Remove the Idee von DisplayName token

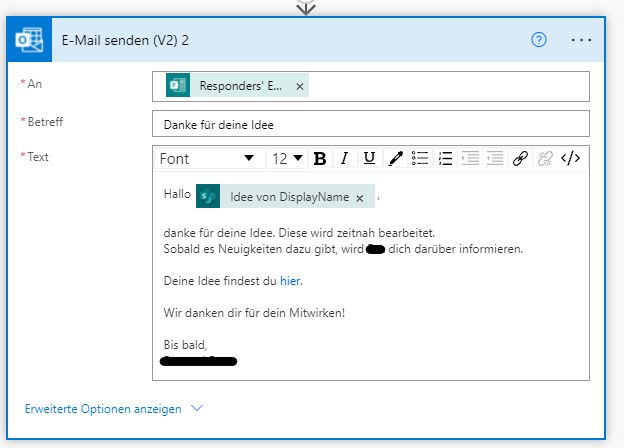pyautogui.click(x=360, y=198)
